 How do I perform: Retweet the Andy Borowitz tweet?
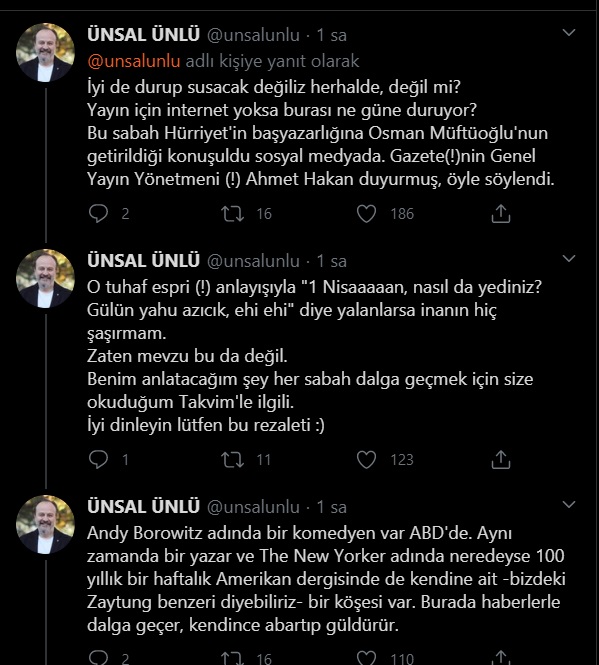coord(232,658)
